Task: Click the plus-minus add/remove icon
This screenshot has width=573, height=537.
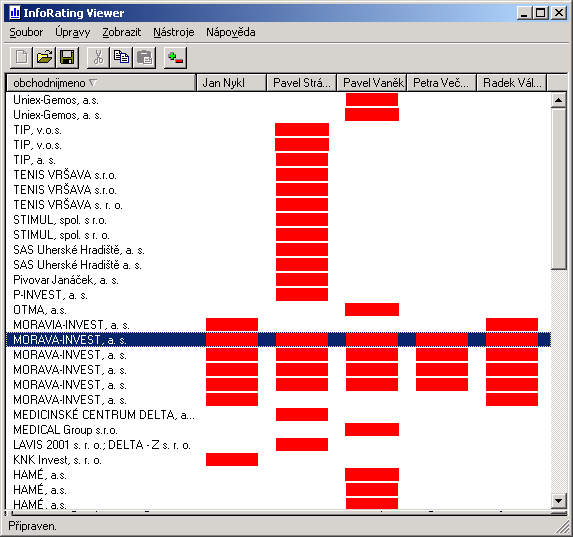Action: pyautogui.click(x=175, y=58)
